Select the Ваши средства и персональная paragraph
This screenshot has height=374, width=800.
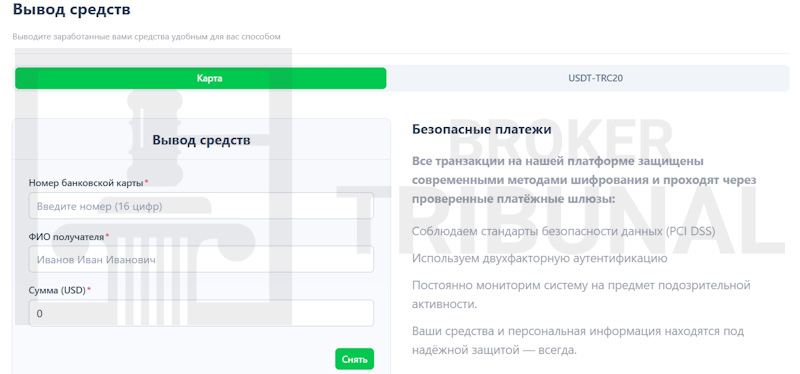[x=578, y=341]
